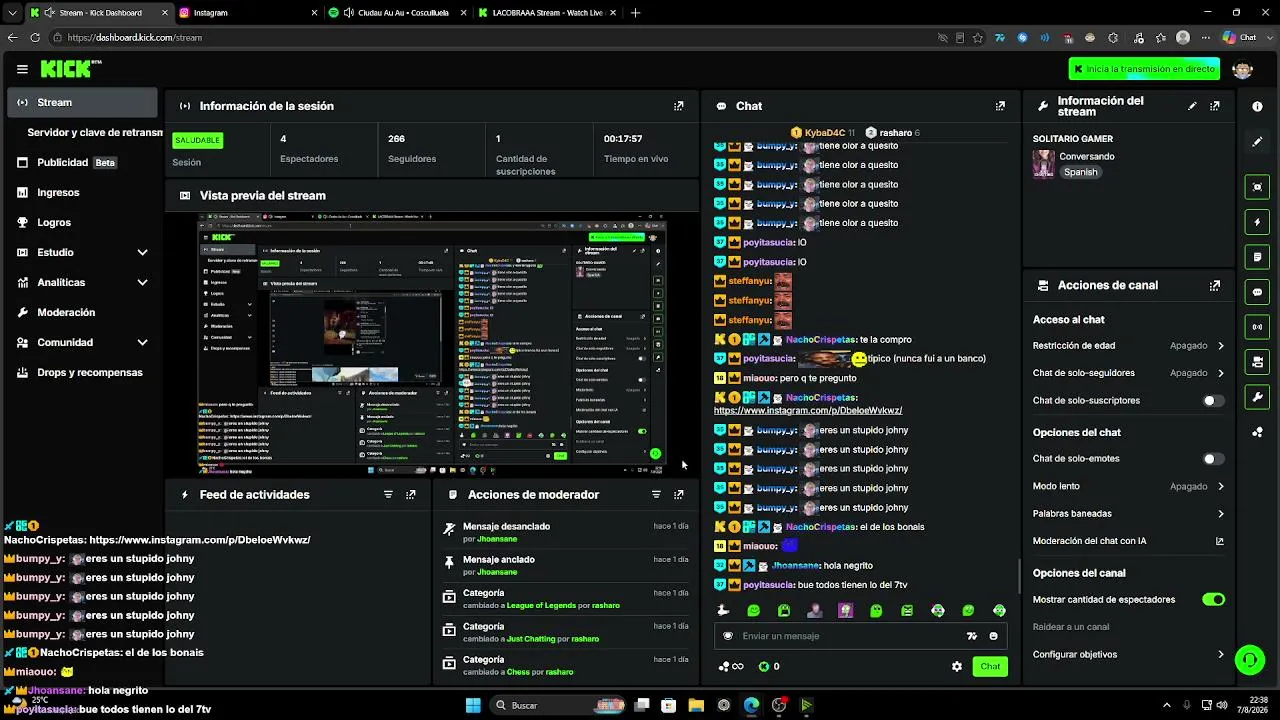Click the info icon in the right rail
The height and width of the screenshot is (720, 1280).
[x=1257, y=106]
